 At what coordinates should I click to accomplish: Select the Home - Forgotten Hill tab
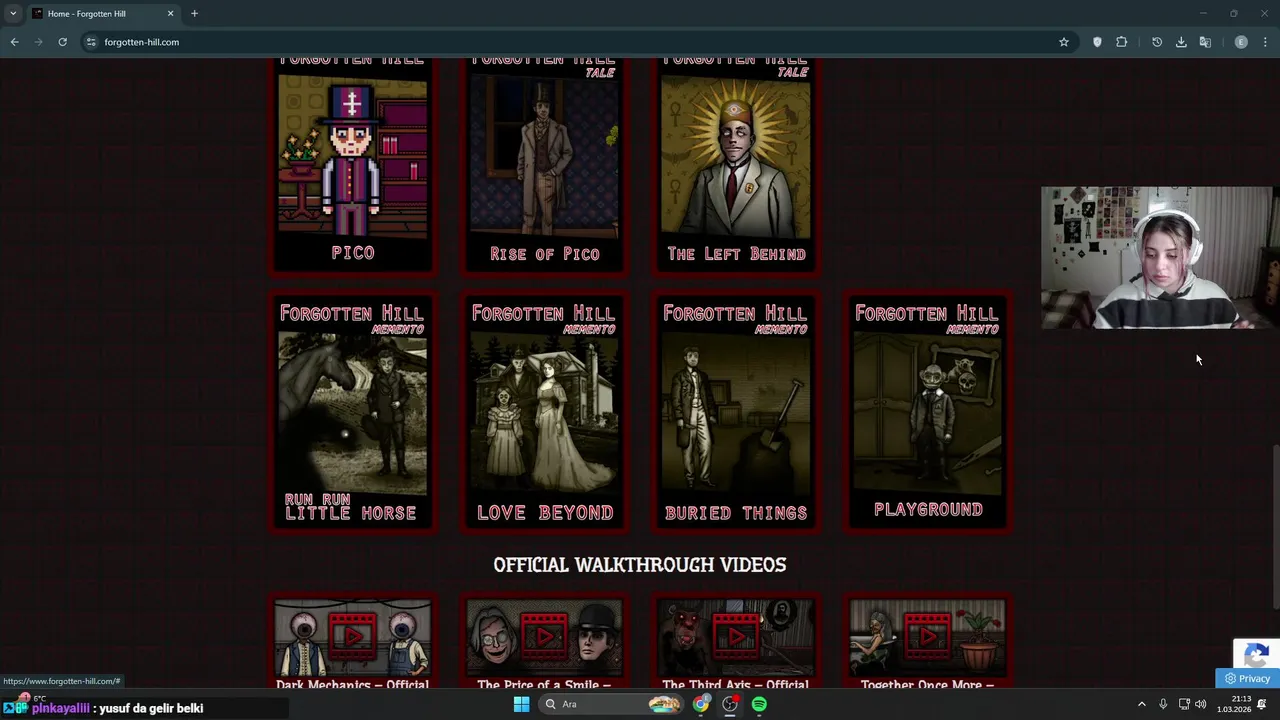[102, 14]
